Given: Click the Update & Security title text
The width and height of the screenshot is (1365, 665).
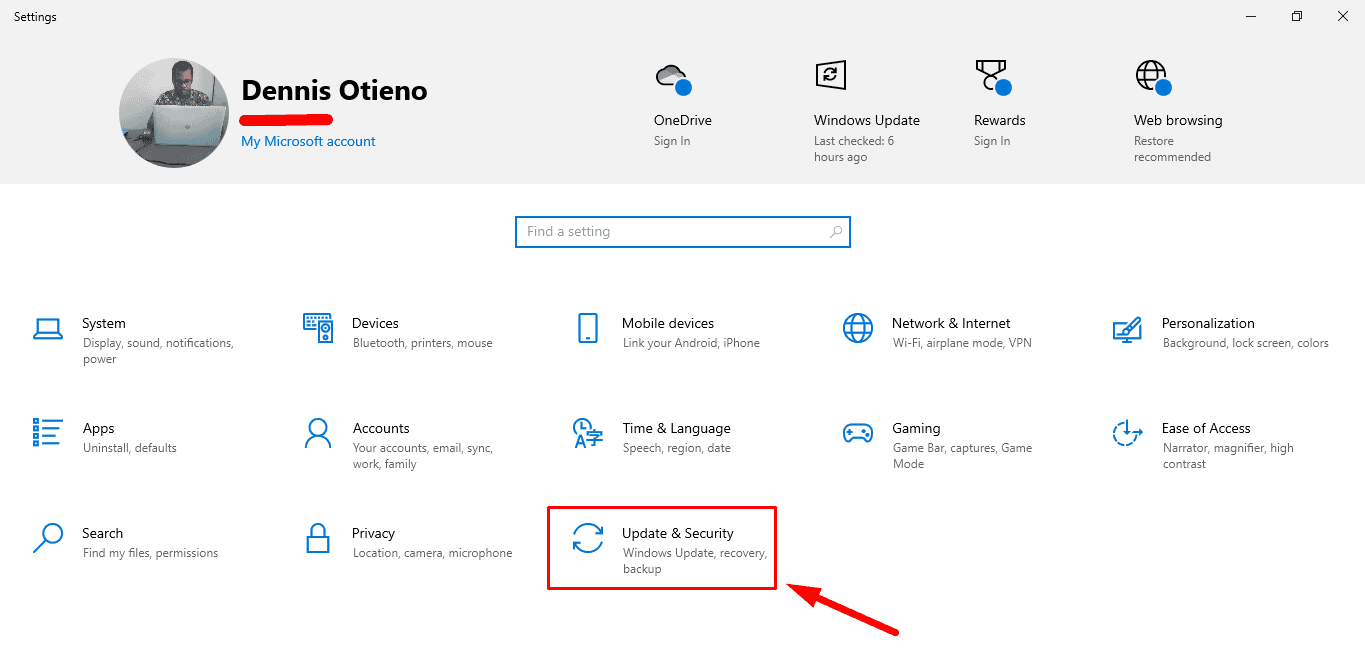Looking at the screenshot, I should click(x=678, y=533).
